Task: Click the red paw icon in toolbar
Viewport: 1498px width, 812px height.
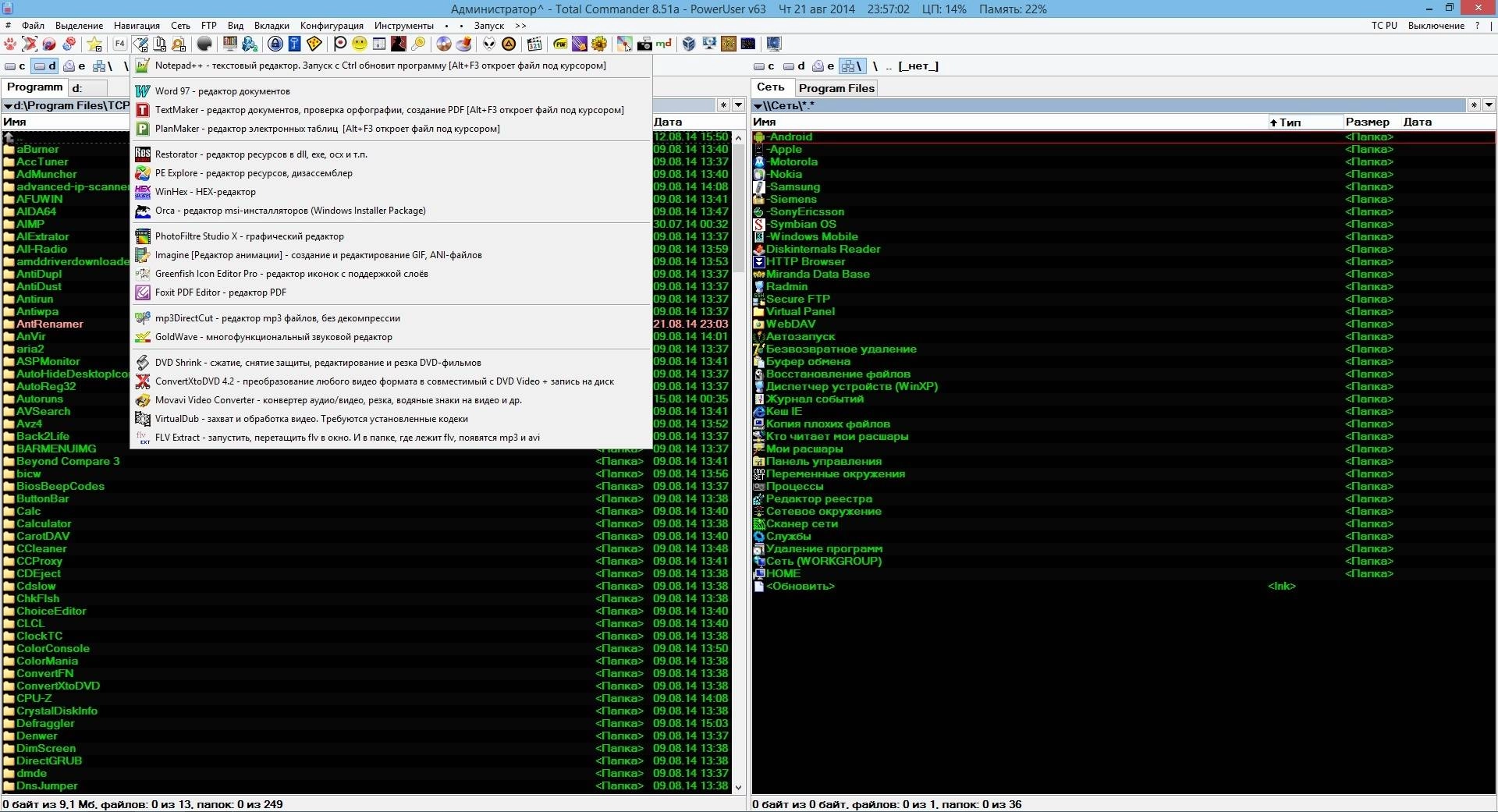Action: click(11, 44)
